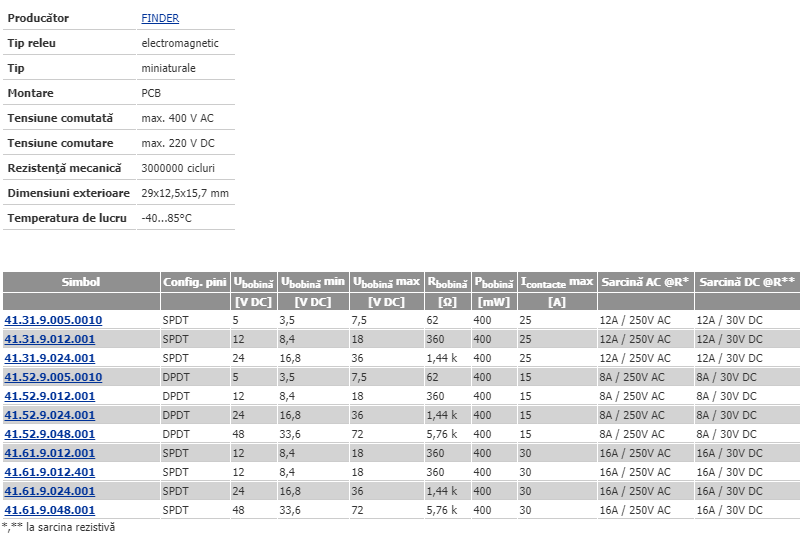Open product 41.61.9.012.001

tap(49, 453)
